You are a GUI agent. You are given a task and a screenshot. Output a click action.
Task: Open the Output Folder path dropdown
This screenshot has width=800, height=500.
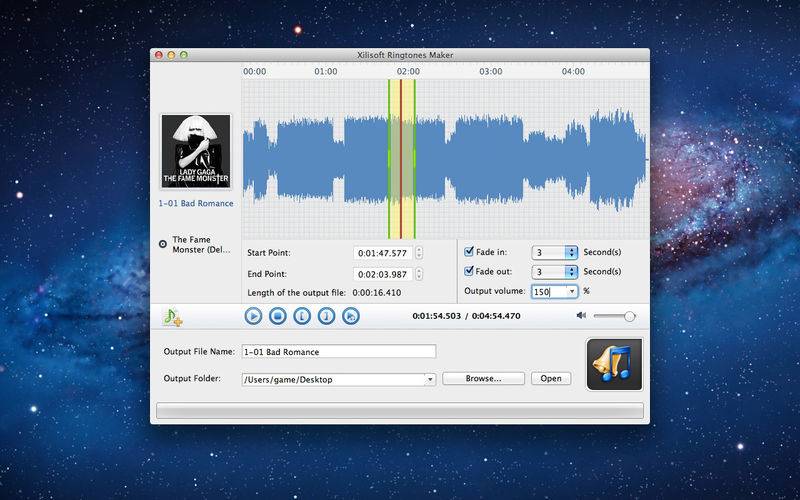430,380
